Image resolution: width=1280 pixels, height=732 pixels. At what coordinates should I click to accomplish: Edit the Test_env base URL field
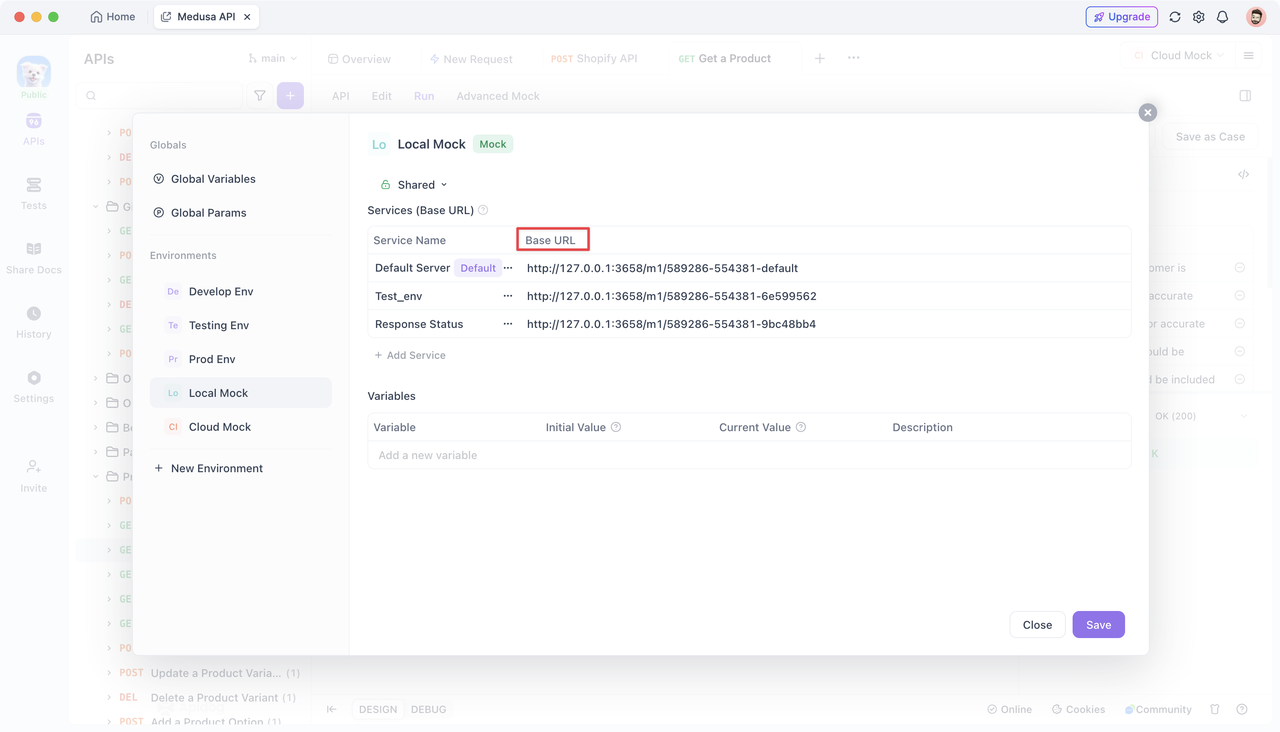tap(824, 296)
